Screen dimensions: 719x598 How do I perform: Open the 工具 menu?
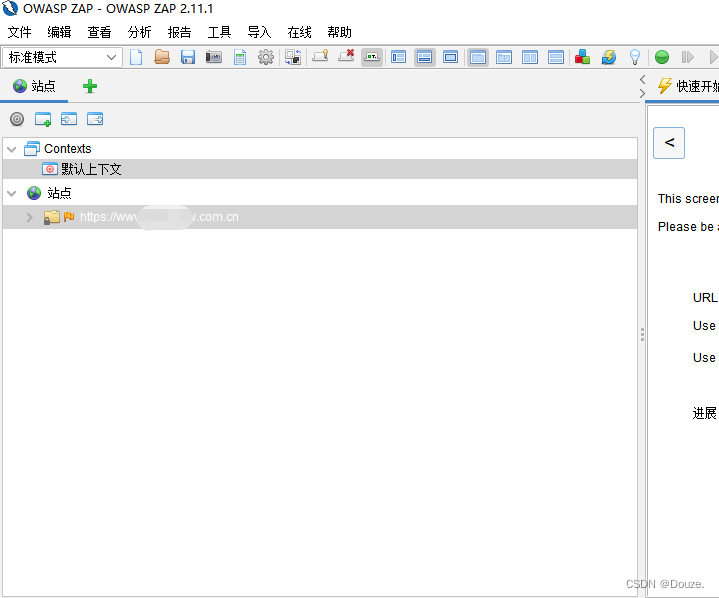pos(219,32)
